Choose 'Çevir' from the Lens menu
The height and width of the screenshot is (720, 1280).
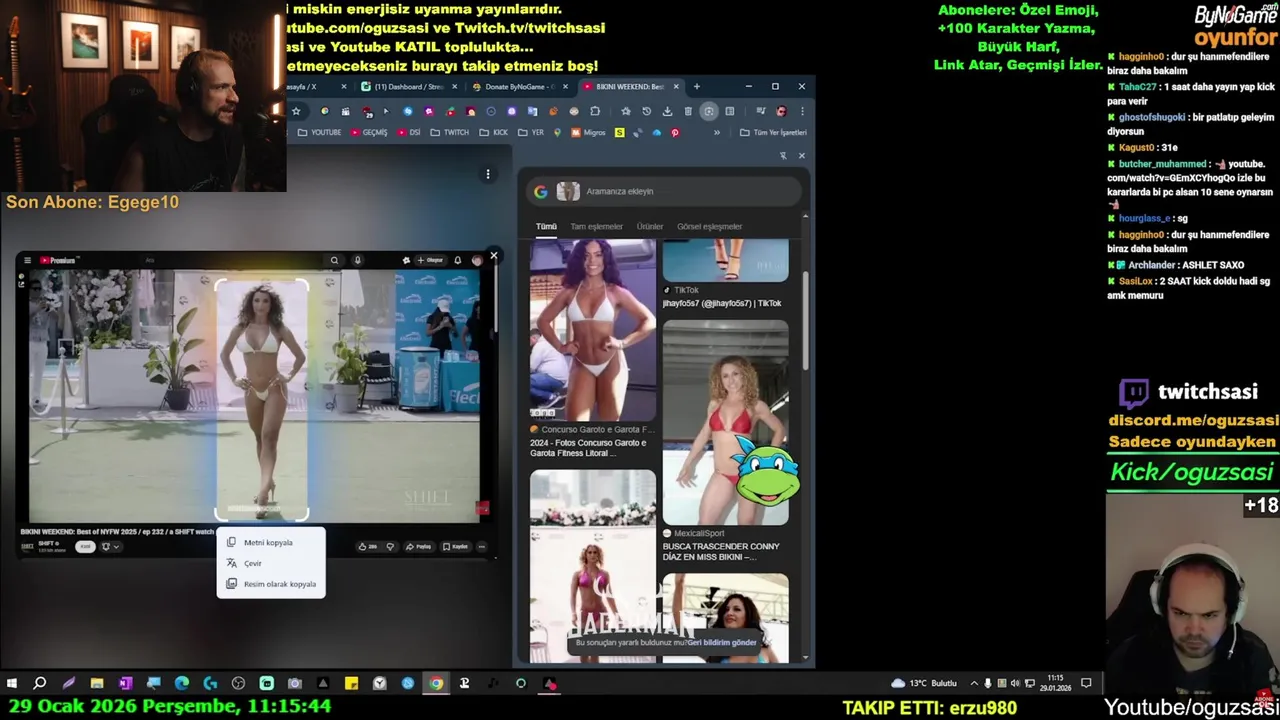click(x=270, y=563)
